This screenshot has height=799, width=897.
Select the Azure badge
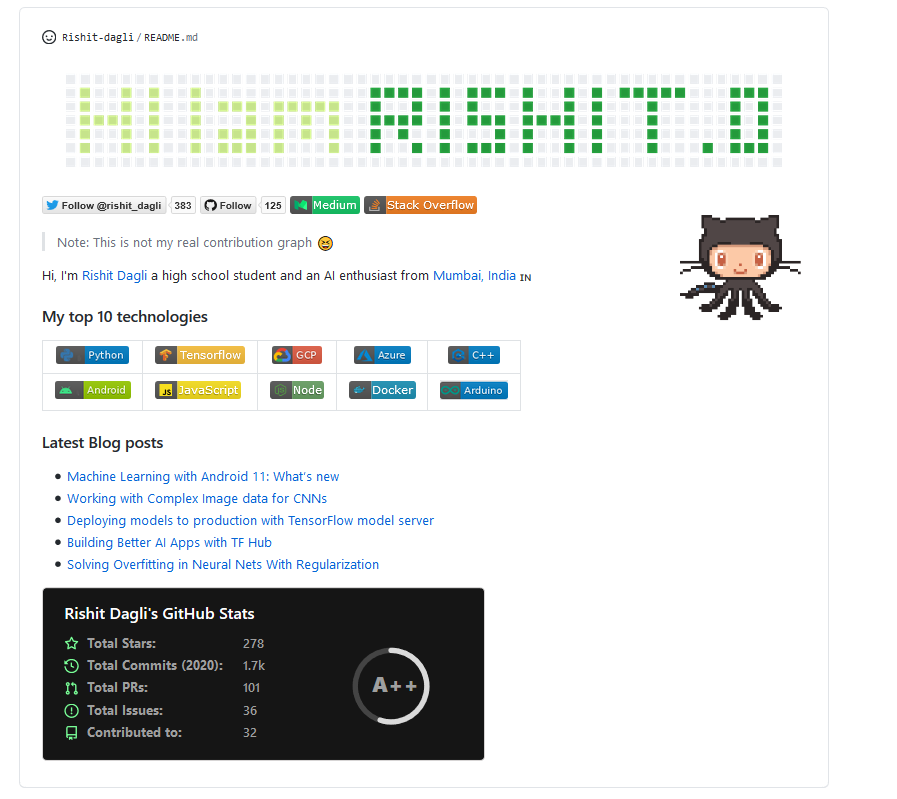(x=382, y=355)
